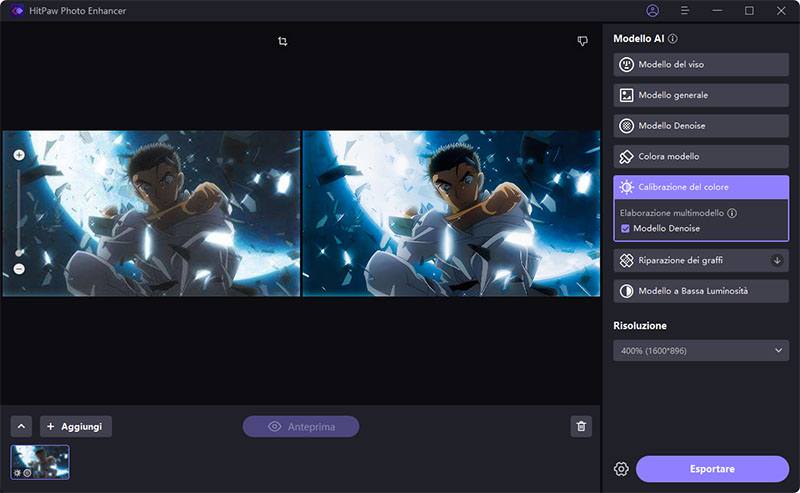Viewport: 800px width, 493px height.
Task: Click the vertical zoom slider handle
Action: [19, 252]
